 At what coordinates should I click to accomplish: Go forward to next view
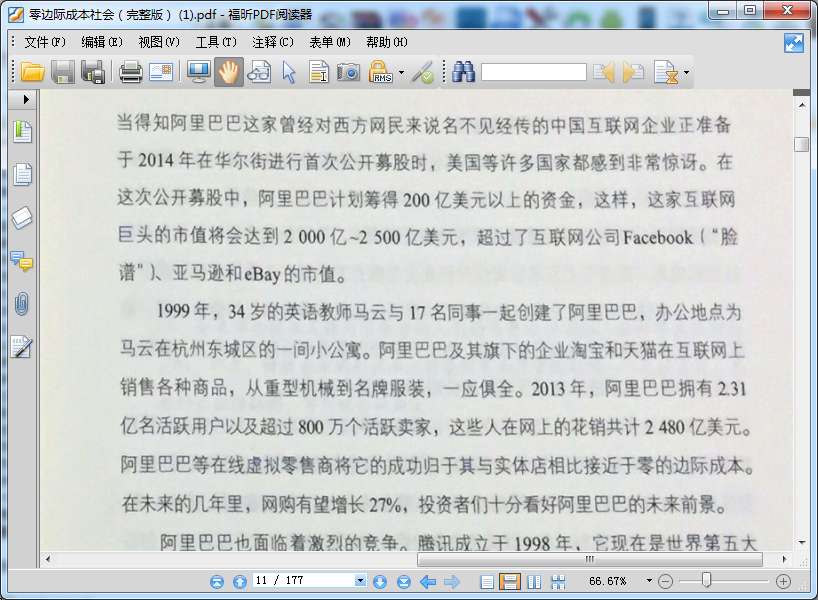click(452, 581)
